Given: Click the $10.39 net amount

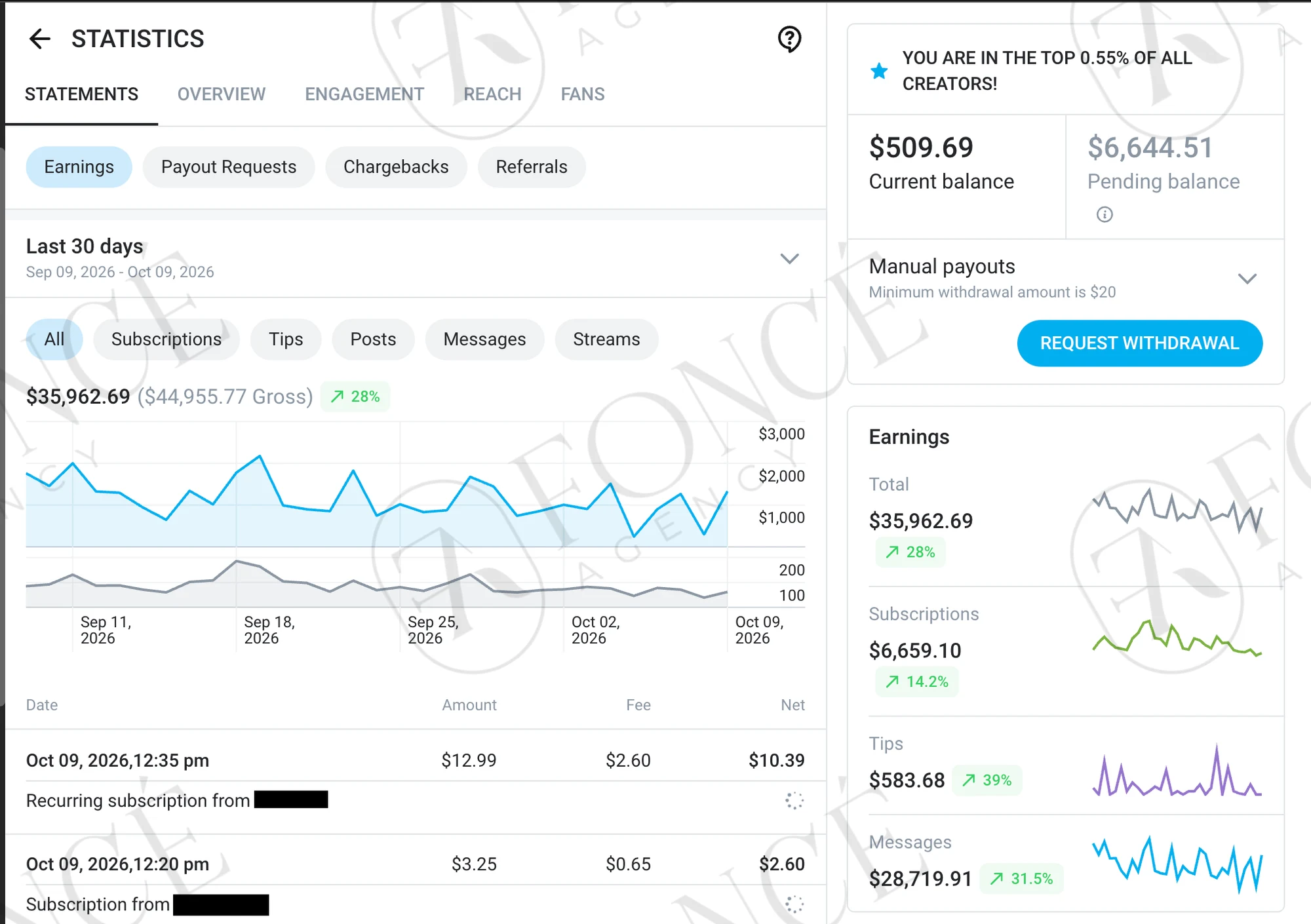Looking at the screenshot, I should [777, 760].
